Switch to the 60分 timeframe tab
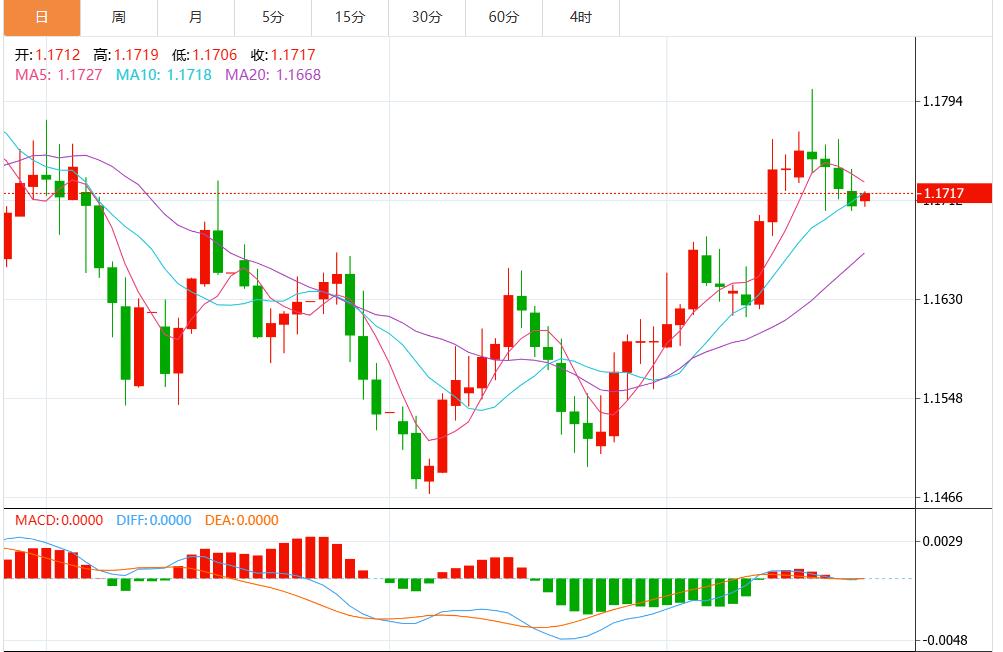This screenshot has width=1003, height=652. tap(503, 18)
